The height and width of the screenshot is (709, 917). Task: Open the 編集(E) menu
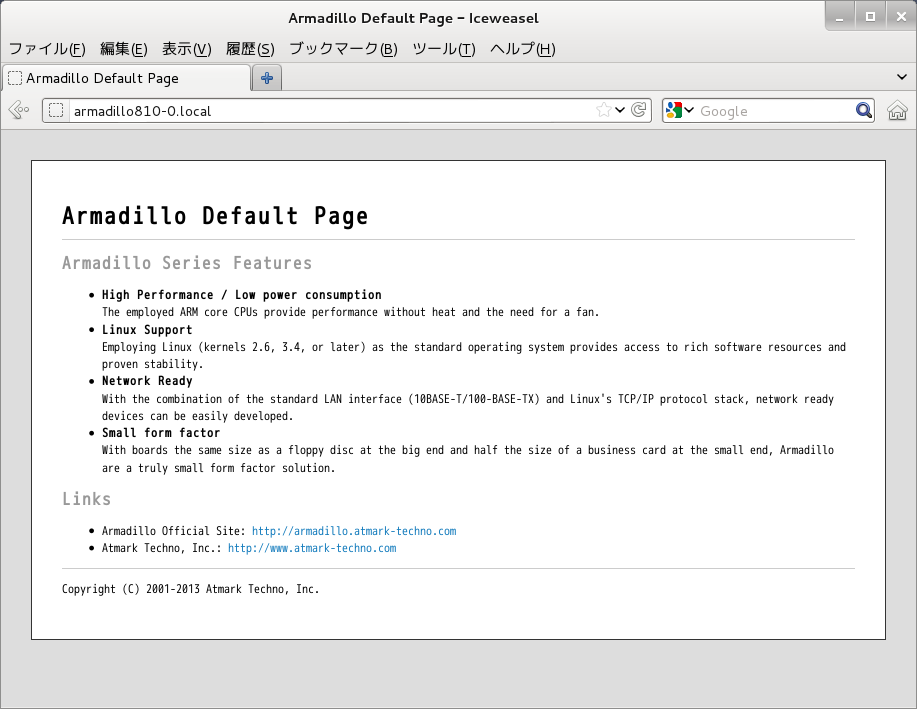[123, 49]
